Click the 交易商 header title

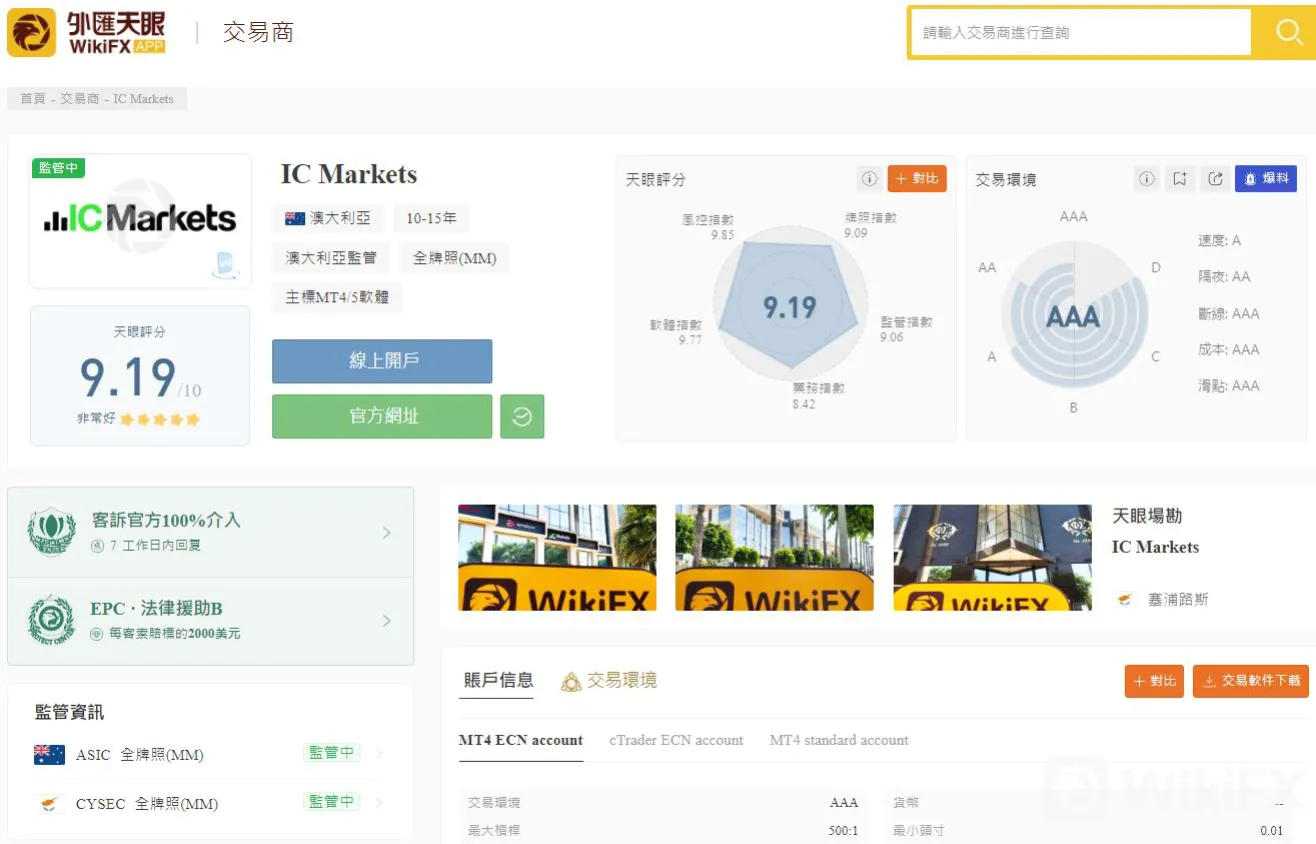coord(258,32)
